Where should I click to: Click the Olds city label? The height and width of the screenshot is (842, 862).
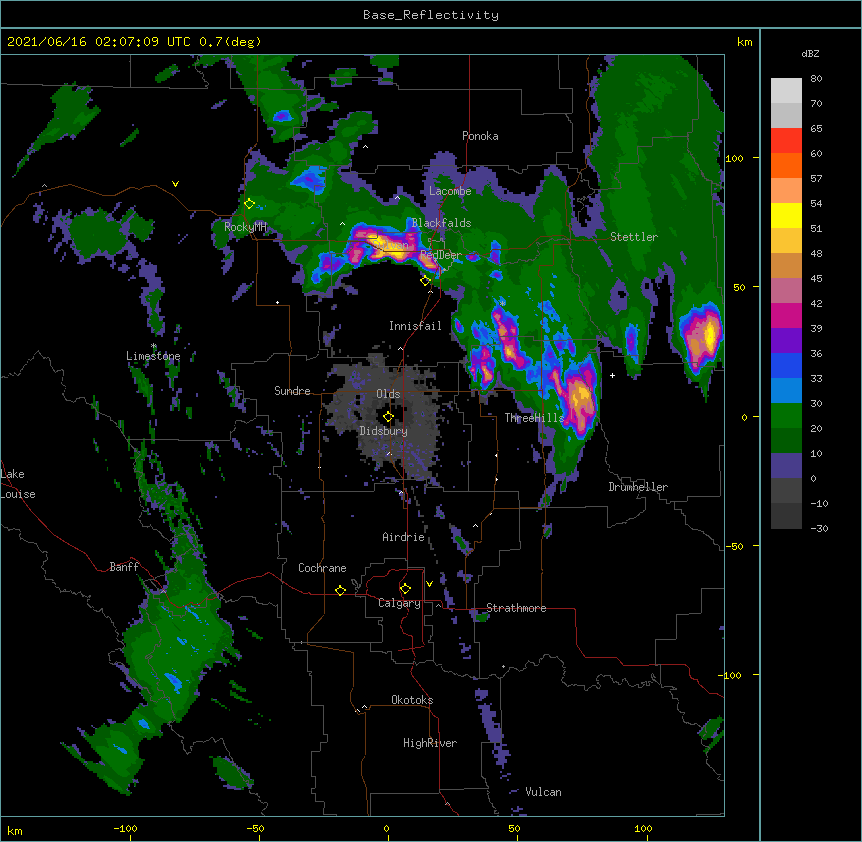(388, 394)
